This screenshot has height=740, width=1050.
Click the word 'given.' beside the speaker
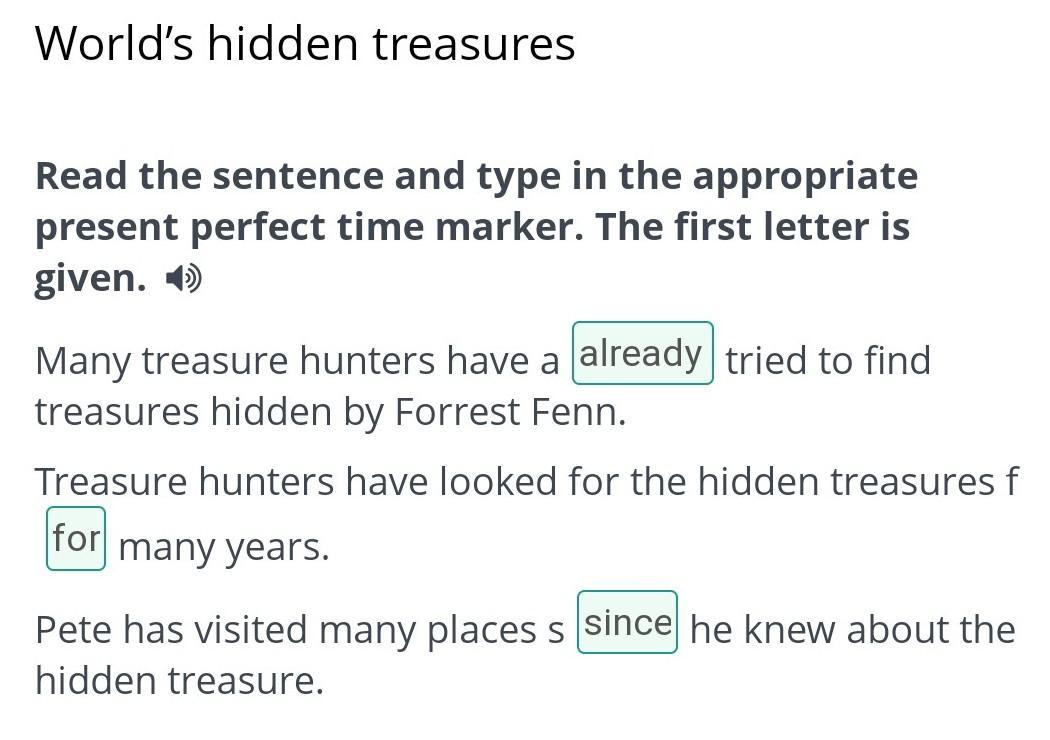(x=90, y=278)
